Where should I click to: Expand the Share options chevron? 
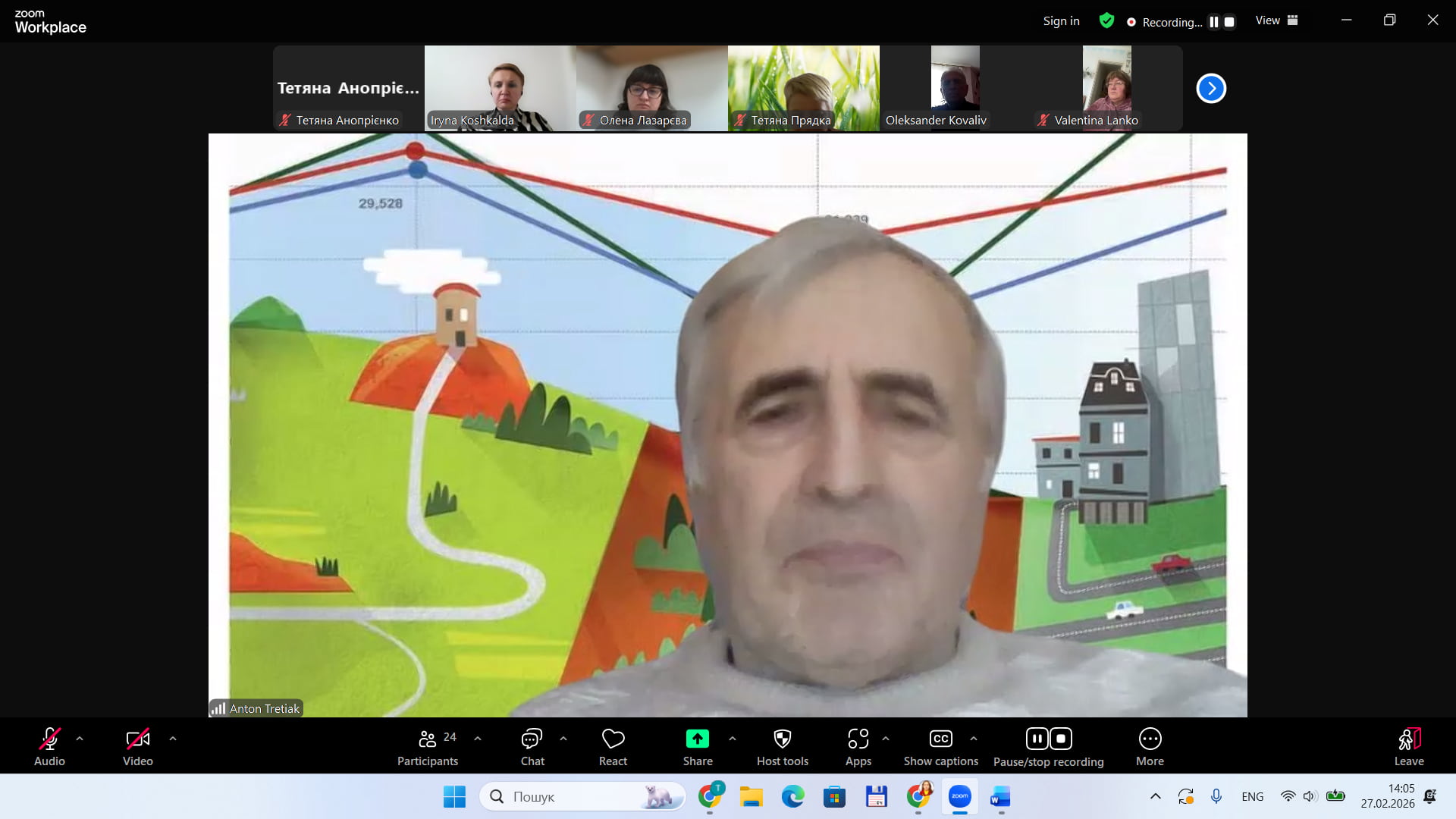(x=733, y=738)
